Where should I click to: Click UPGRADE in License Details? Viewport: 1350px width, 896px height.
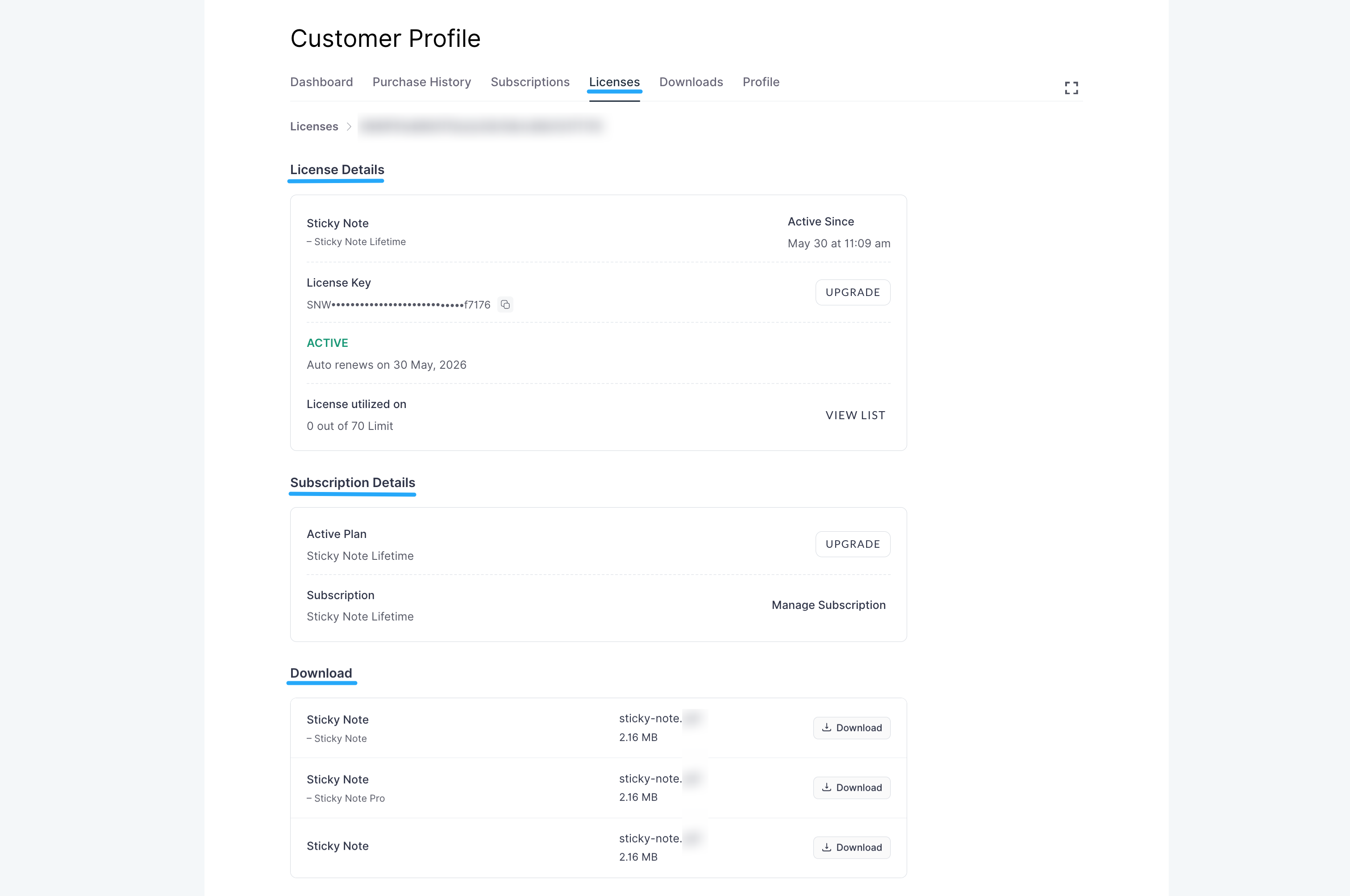(x=852, y=292)
